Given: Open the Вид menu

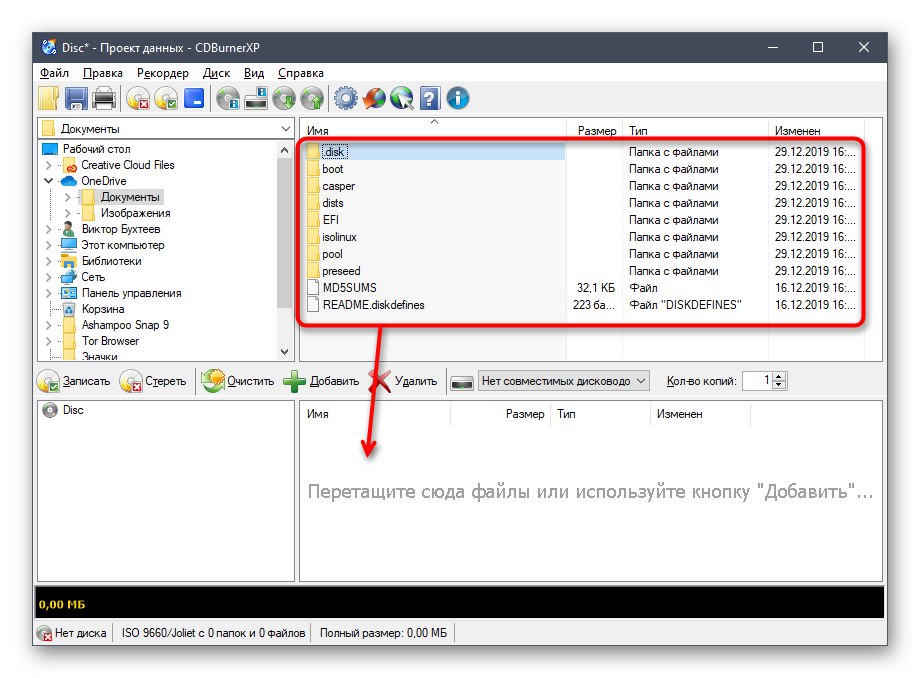Looking at the screenshot, I should pos(253,73).
